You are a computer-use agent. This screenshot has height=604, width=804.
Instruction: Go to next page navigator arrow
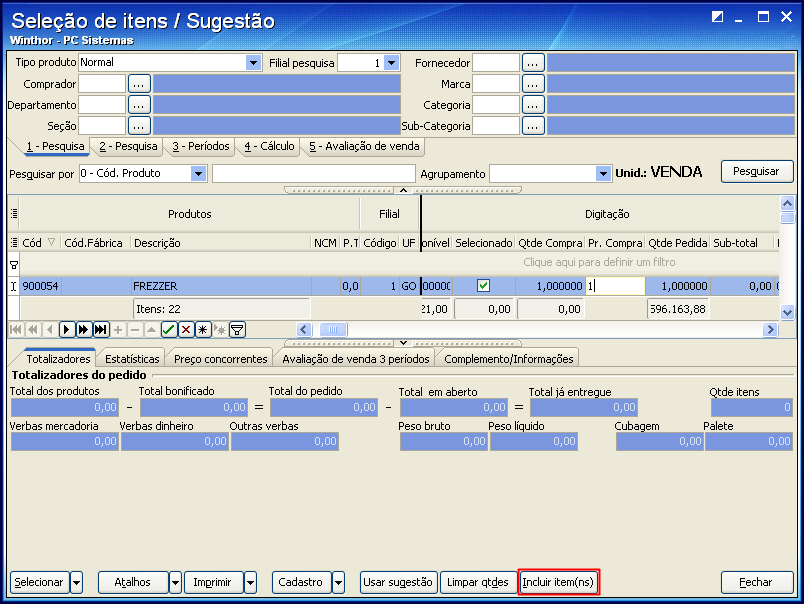[84, 330]
